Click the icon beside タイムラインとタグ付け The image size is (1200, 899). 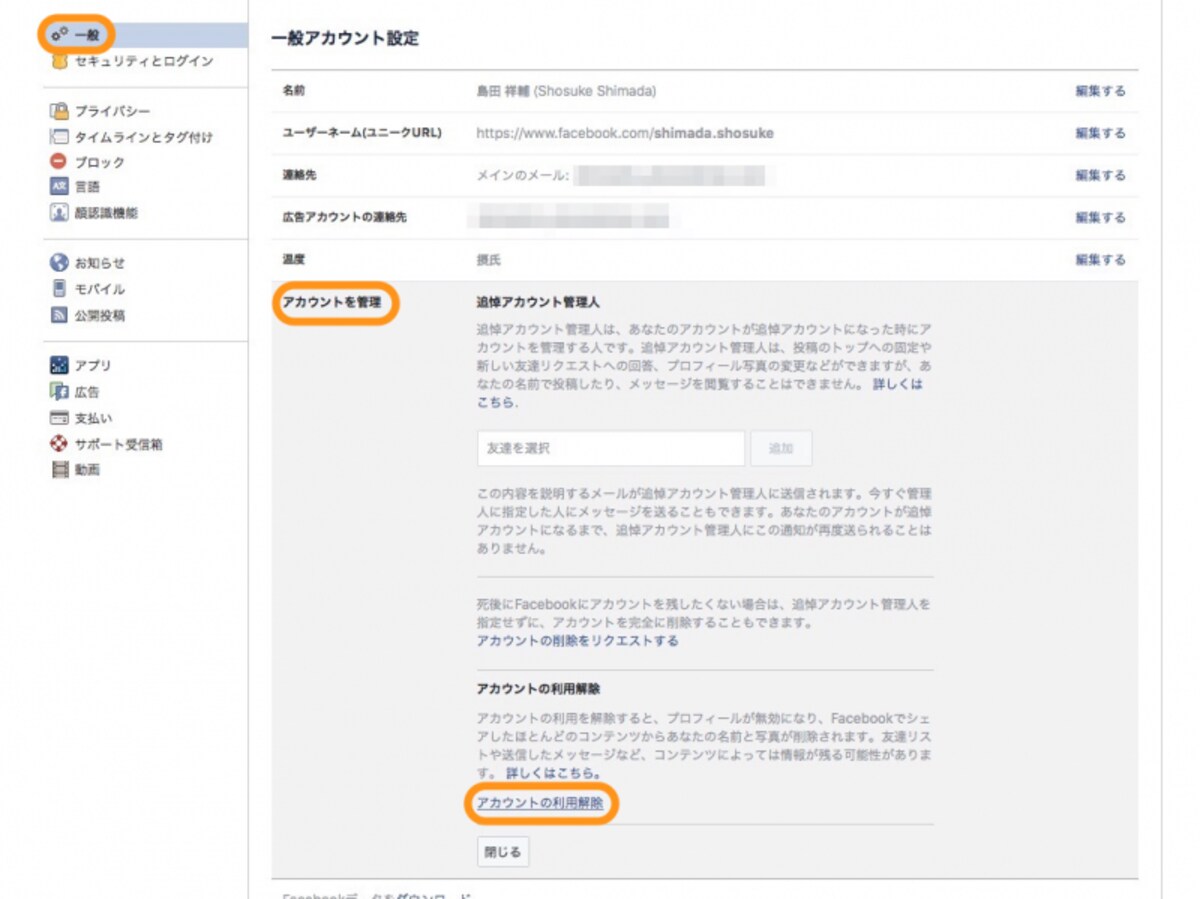(59, 137)
